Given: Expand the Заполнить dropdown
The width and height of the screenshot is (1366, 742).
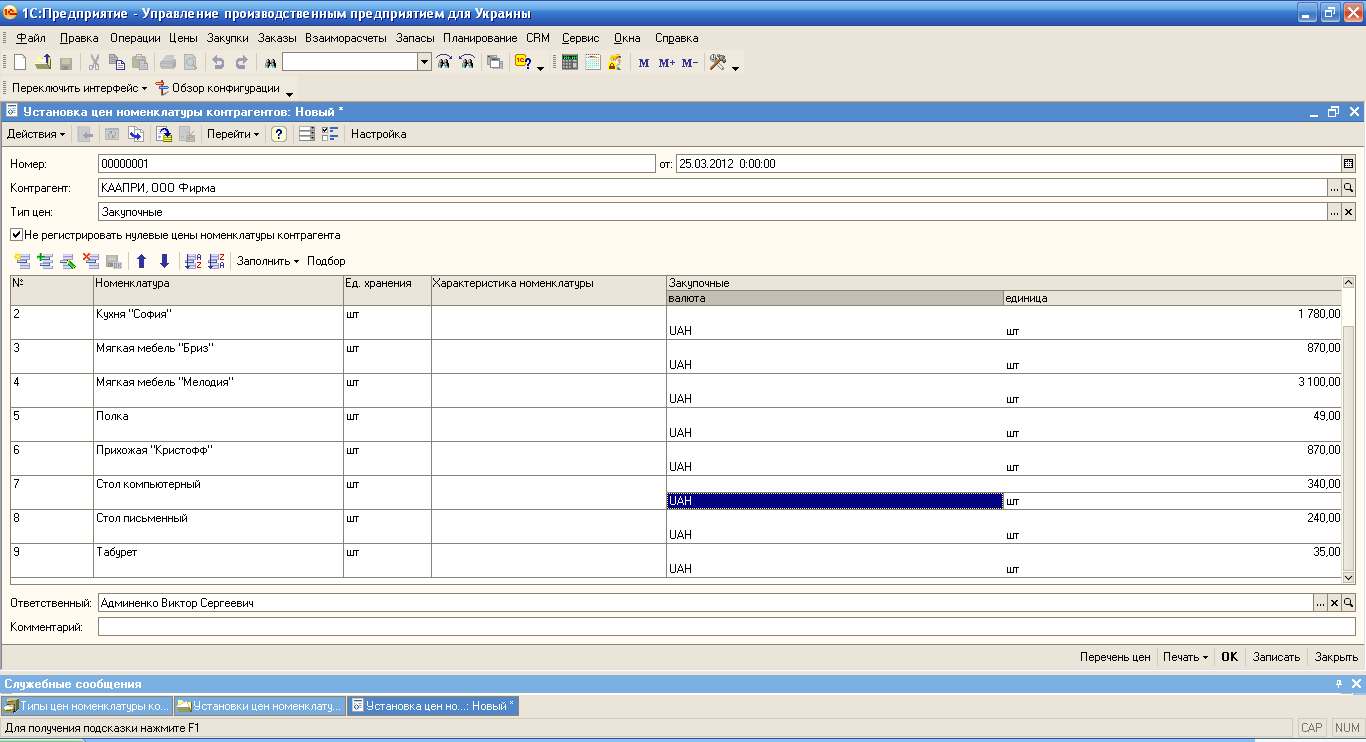Looking at the screenshot, I should click(267, 261).
